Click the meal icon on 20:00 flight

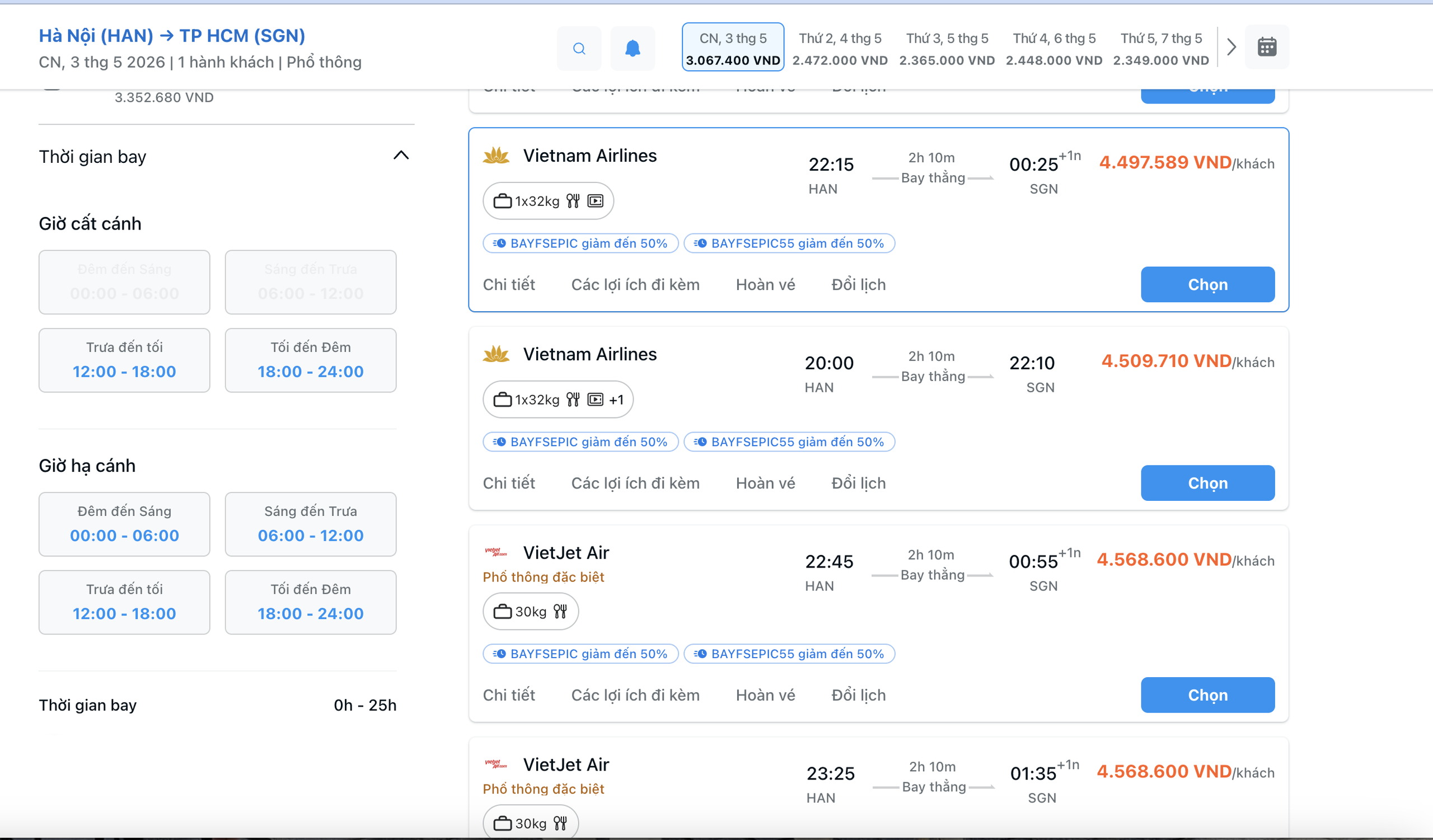573,400
